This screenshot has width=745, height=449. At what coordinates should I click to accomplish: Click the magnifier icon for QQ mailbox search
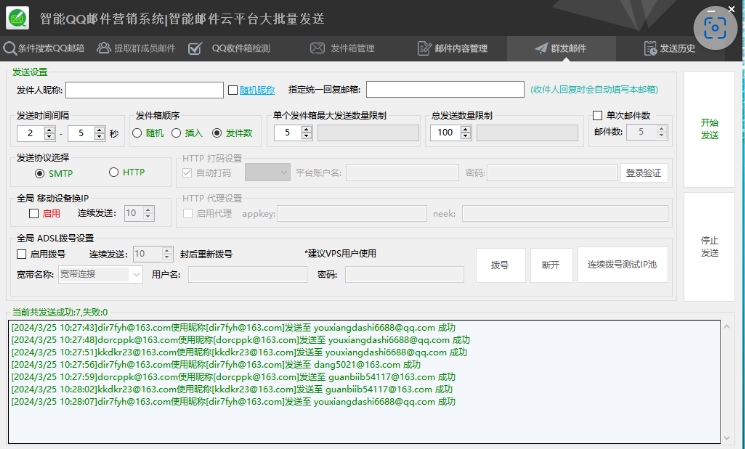coord(10,48)
